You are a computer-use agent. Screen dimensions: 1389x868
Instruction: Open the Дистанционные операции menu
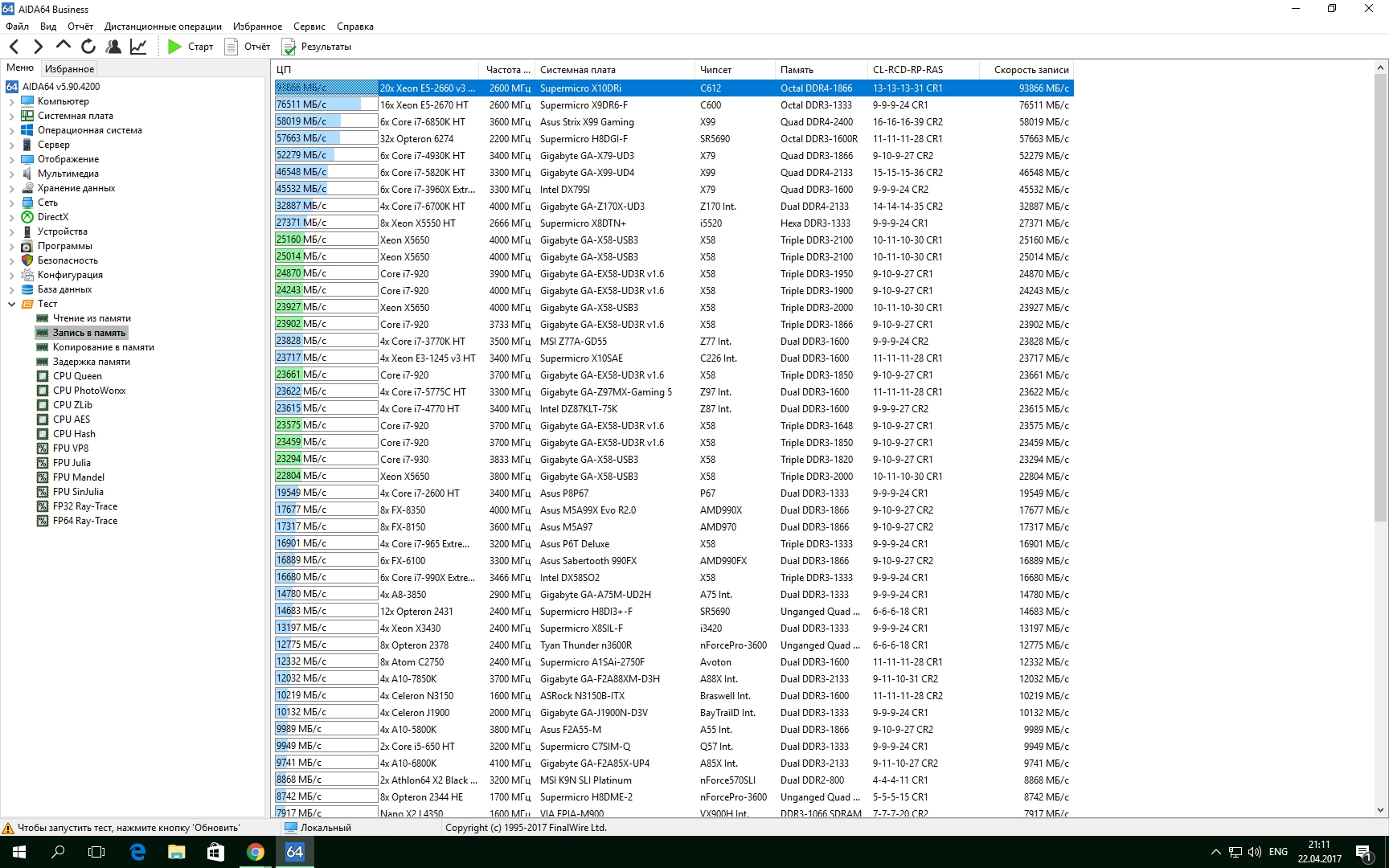point(163,27)
